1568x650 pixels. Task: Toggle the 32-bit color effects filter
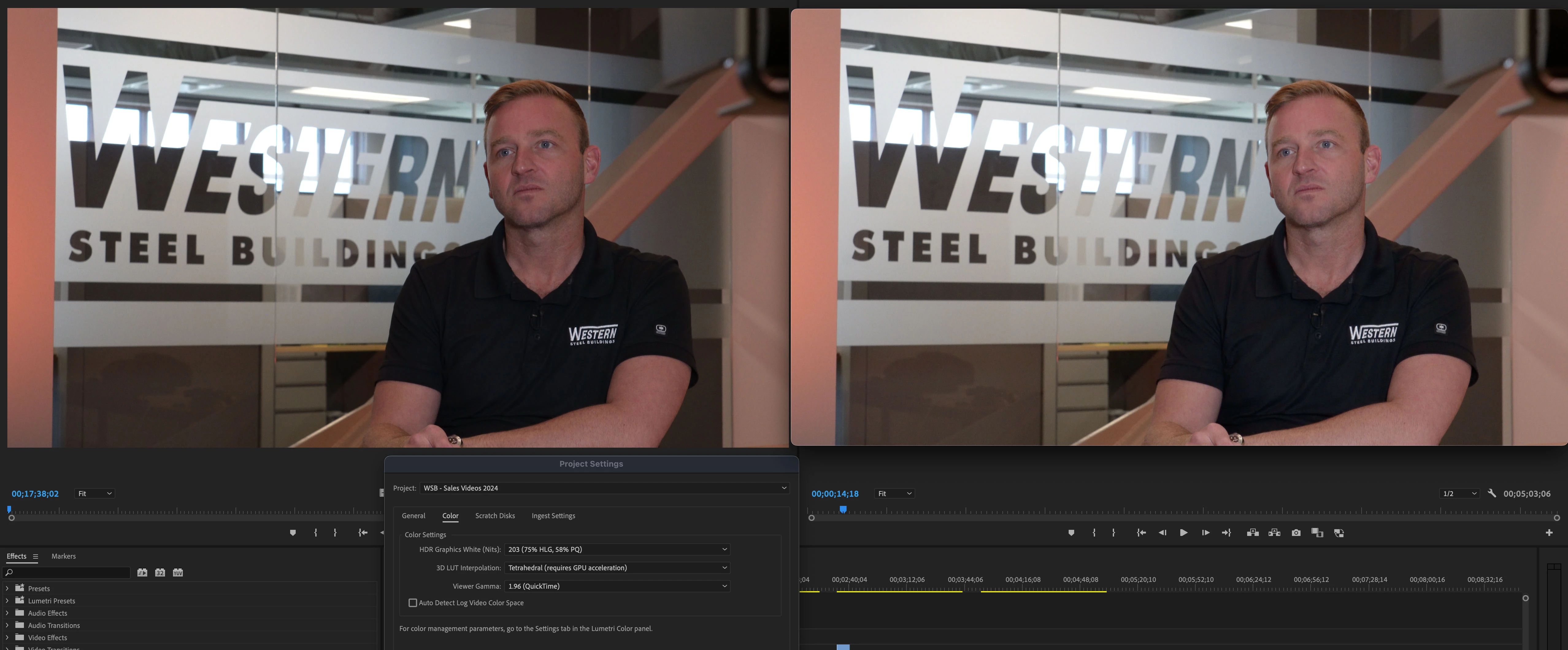[x=160, y=572]
